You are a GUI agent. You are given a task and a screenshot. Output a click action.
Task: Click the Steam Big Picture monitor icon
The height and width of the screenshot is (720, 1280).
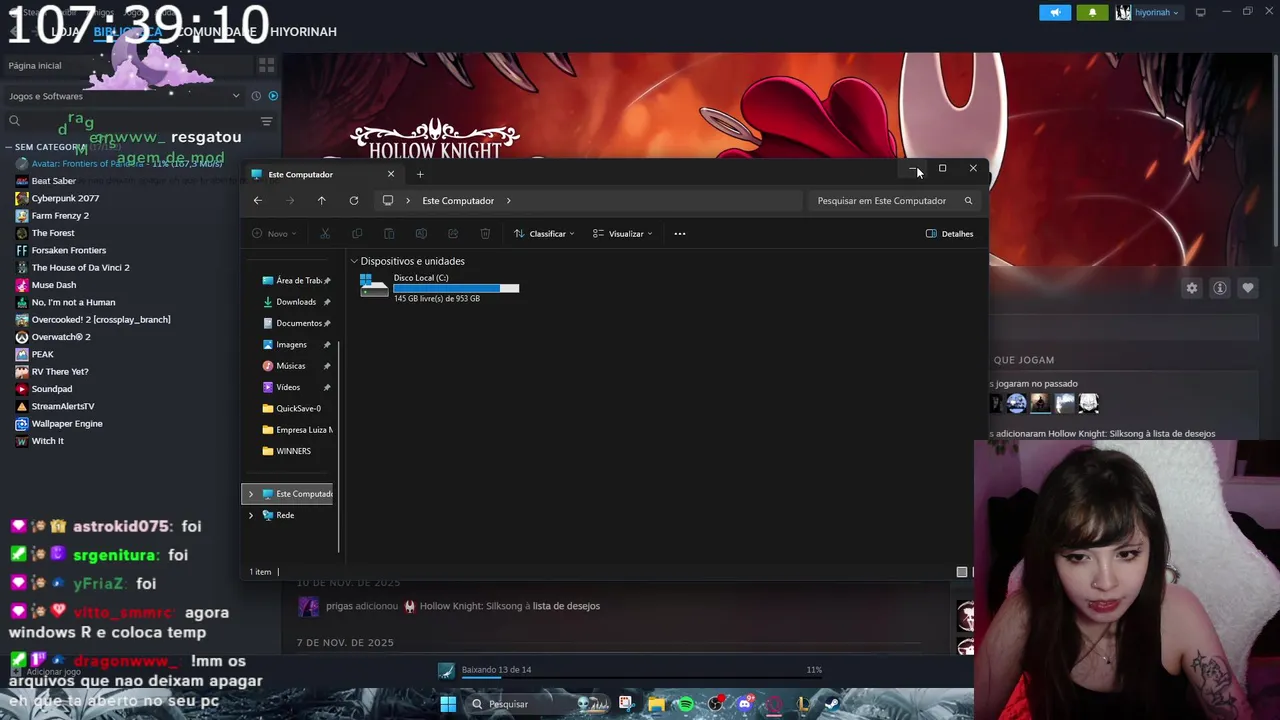tap(1200, 12)
